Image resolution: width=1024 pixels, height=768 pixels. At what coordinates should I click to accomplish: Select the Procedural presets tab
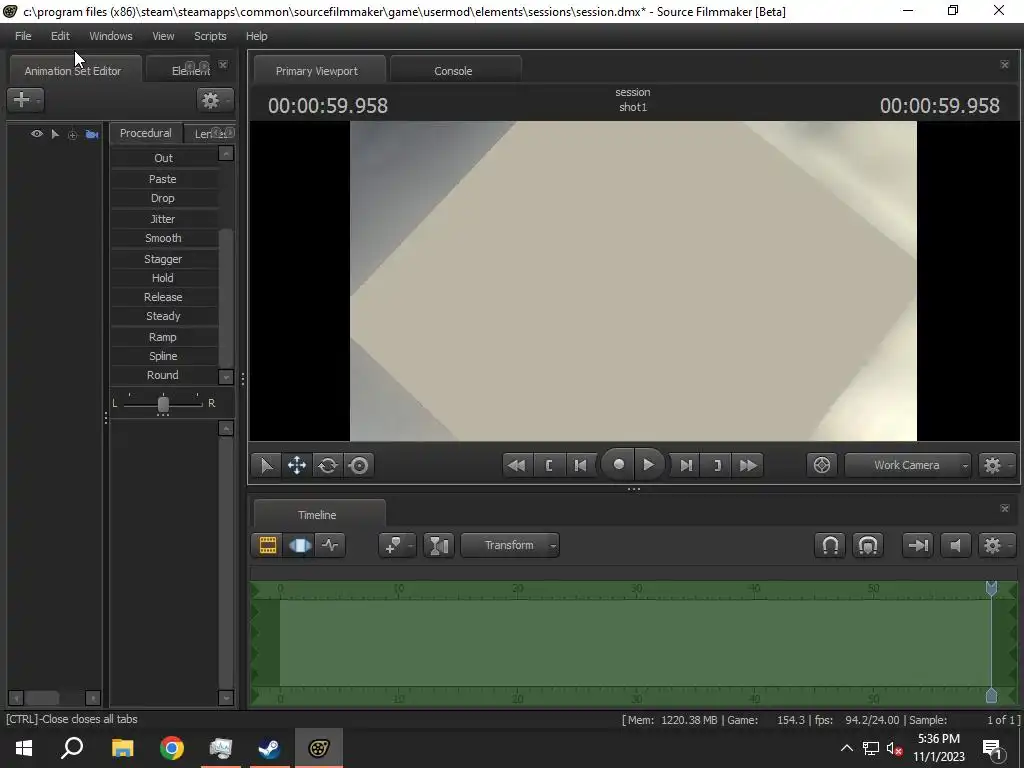point(146,133)
